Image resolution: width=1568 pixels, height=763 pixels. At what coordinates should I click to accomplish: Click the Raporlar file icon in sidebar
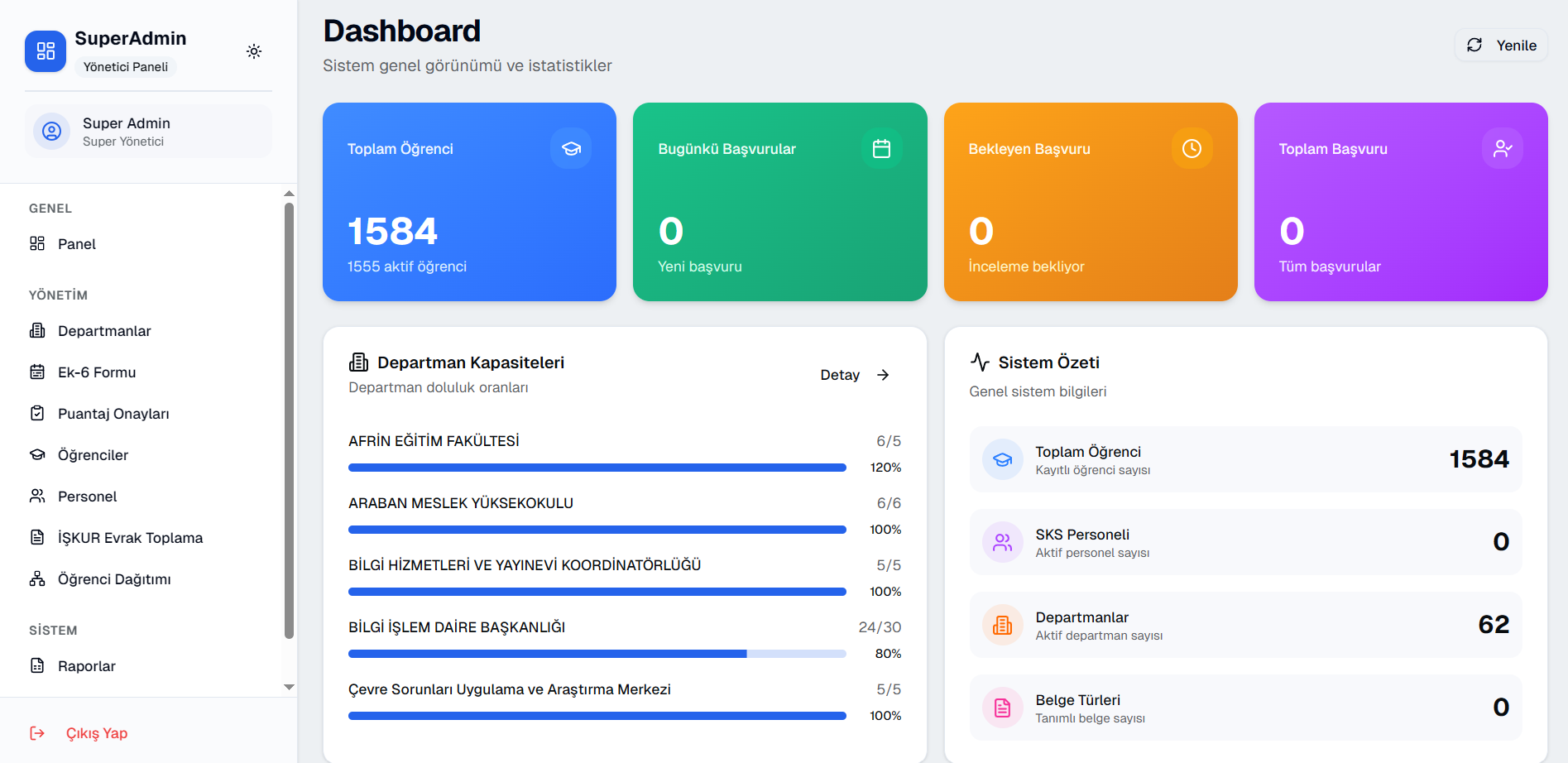37,665
